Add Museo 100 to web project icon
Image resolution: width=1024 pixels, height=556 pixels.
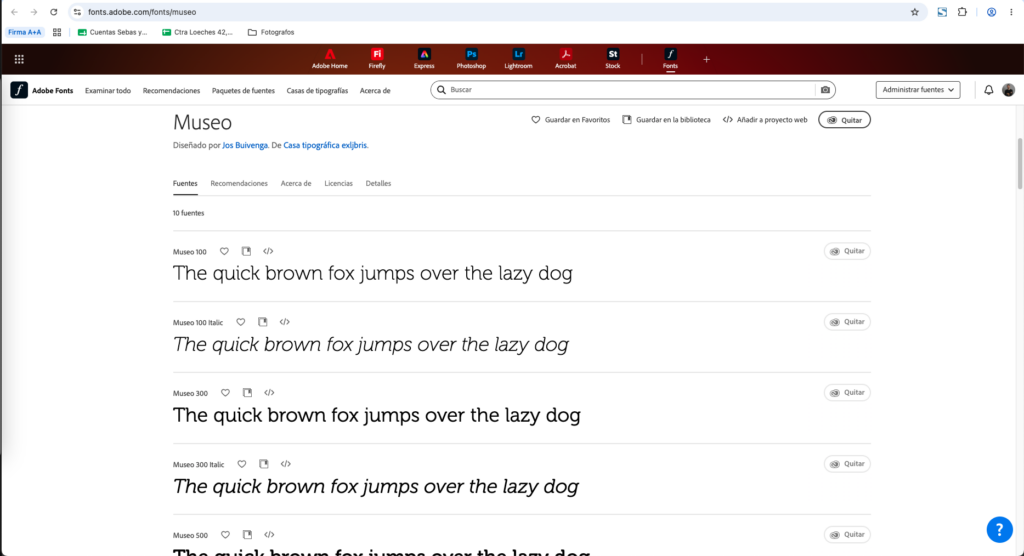click(268, 251)
